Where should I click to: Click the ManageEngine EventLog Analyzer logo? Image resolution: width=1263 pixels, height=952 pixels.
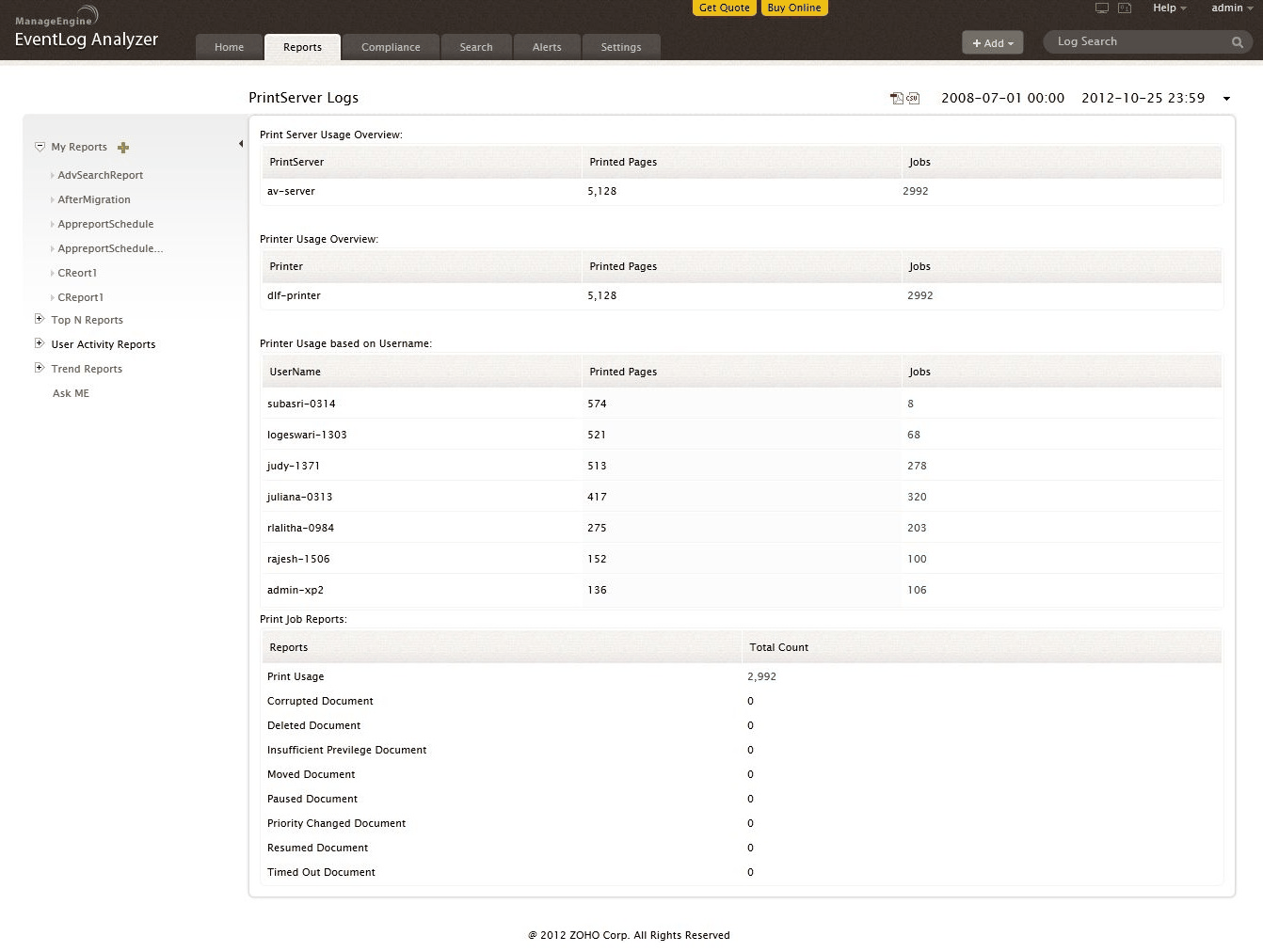click(x=86, y=28)
